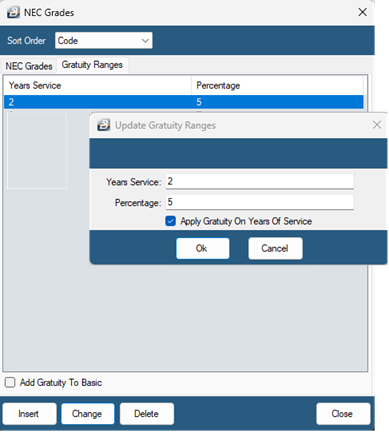The height and width of the screenshot is (433, 389).
Task: Select the row with Years Service 2
Action: tap(184, 102)
